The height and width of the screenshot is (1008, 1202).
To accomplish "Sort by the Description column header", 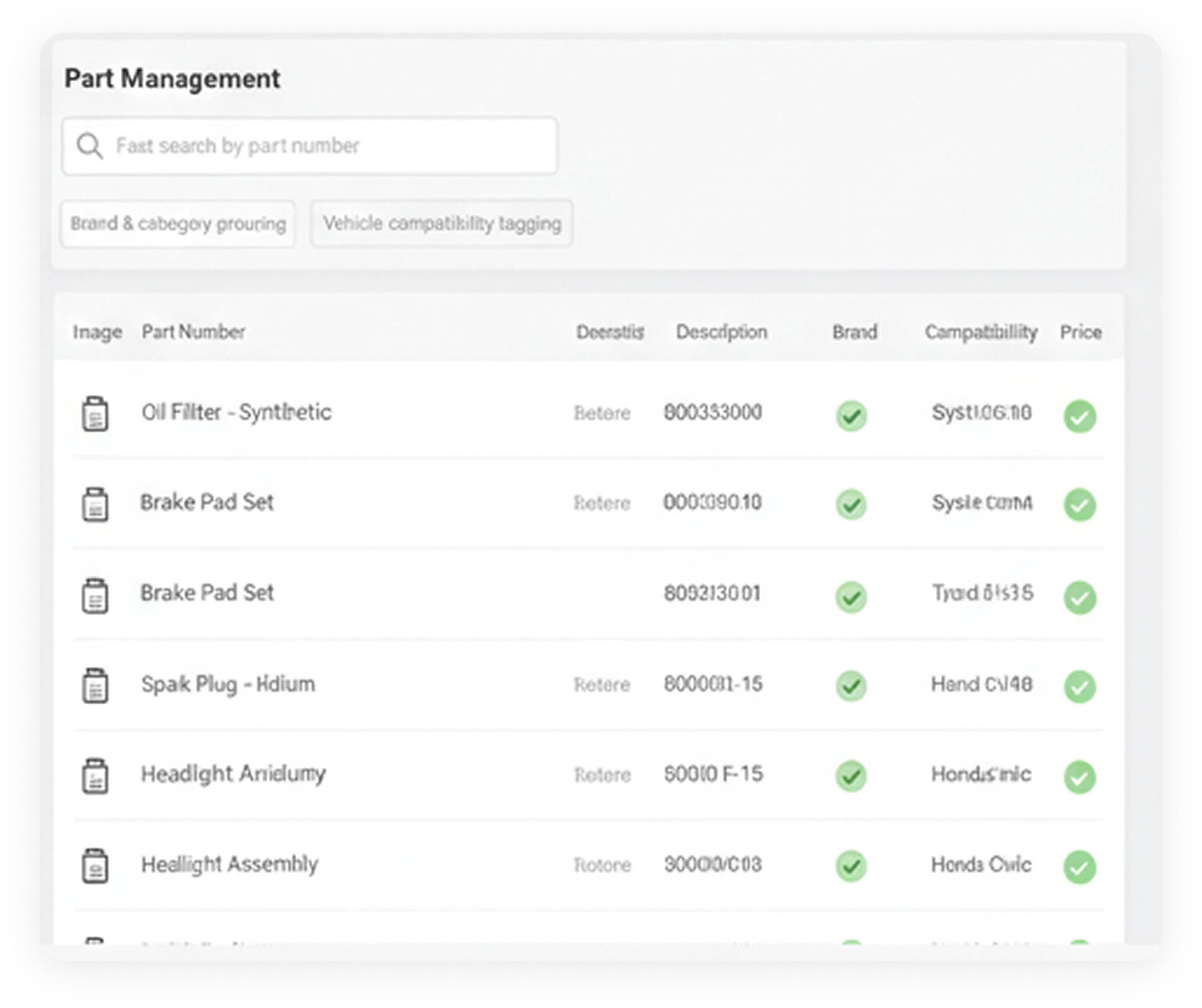I will 721,332.
